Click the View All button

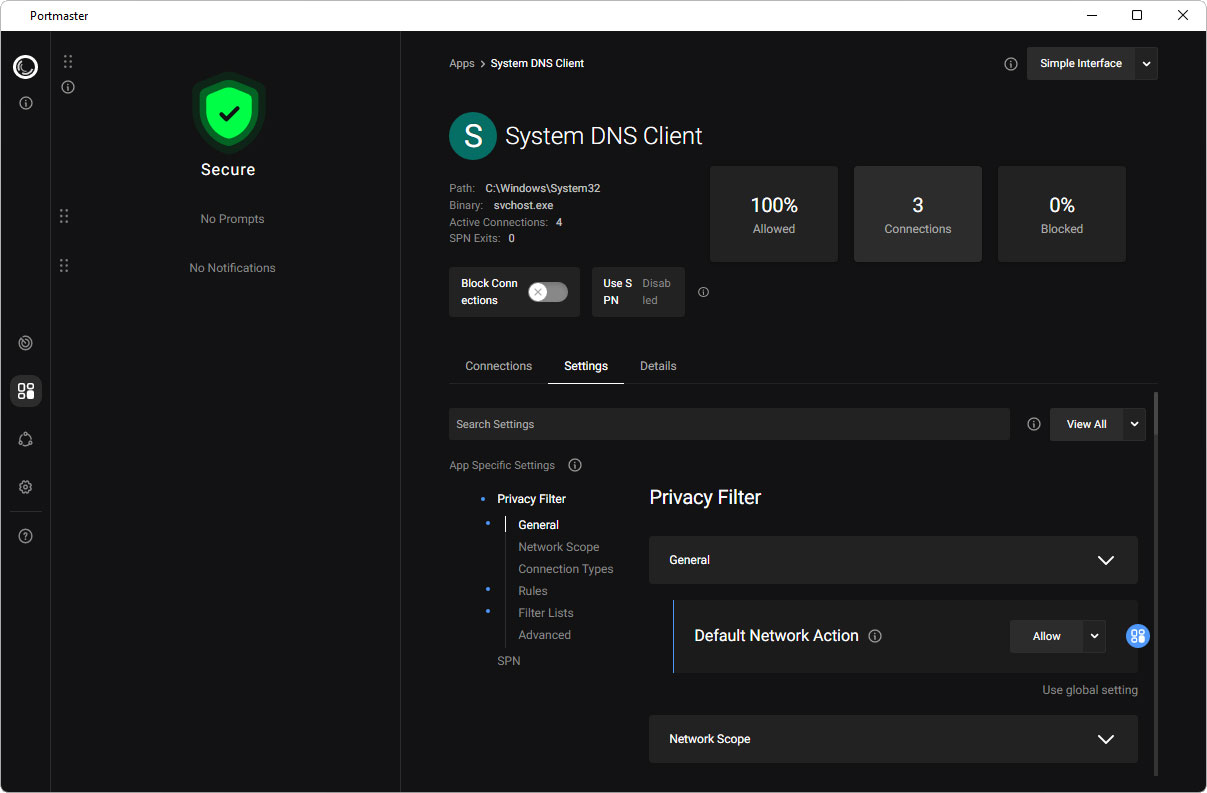[x=1086, y=424]
